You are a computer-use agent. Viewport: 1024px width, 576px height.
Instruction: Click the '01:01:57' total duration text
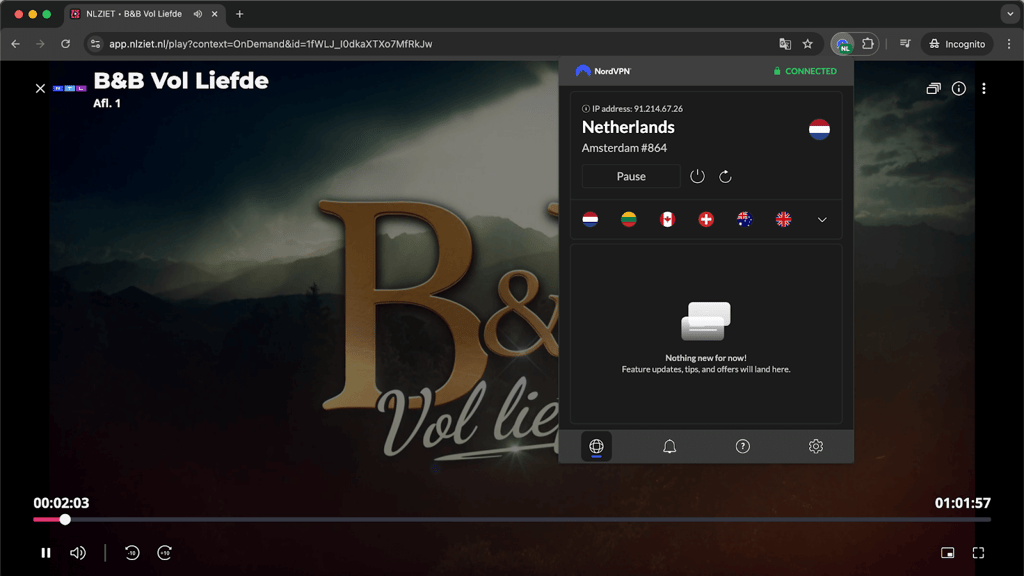click(x=963, y=503)
